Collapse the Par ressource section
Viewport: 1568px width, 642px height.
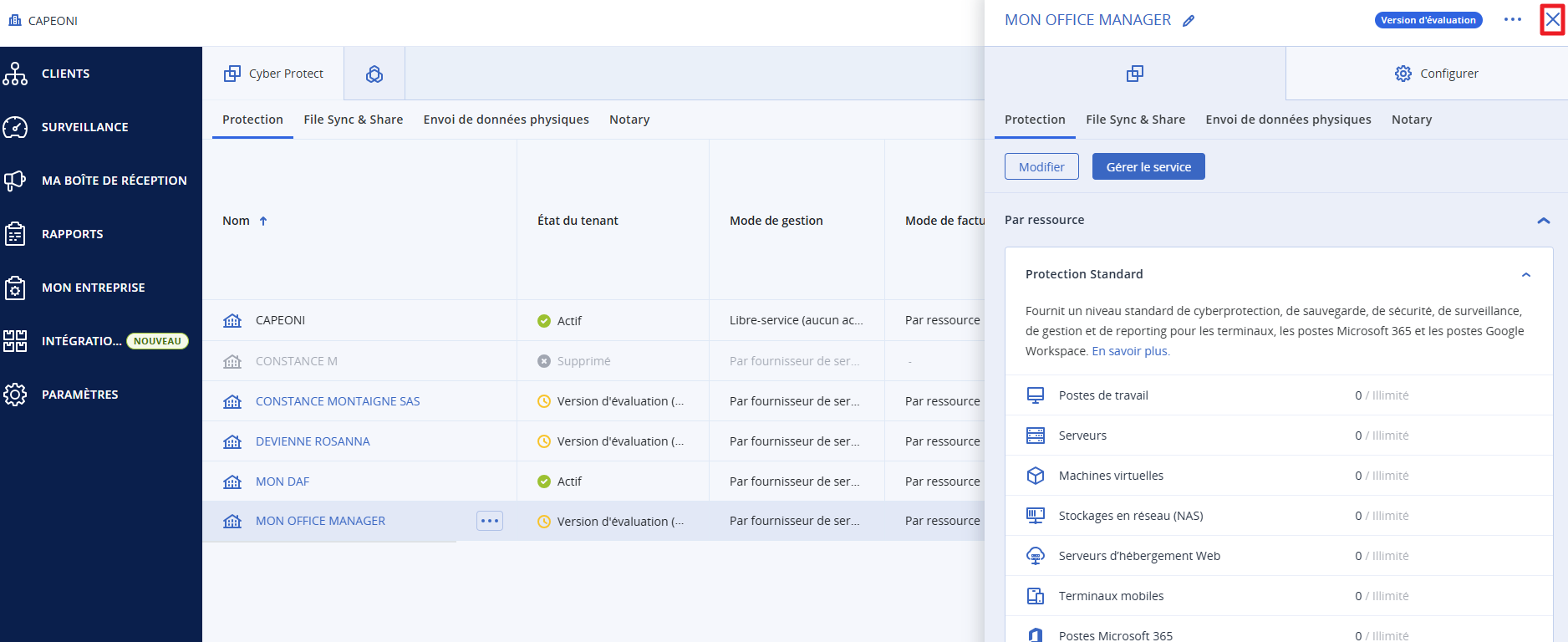pos(1544,221)
